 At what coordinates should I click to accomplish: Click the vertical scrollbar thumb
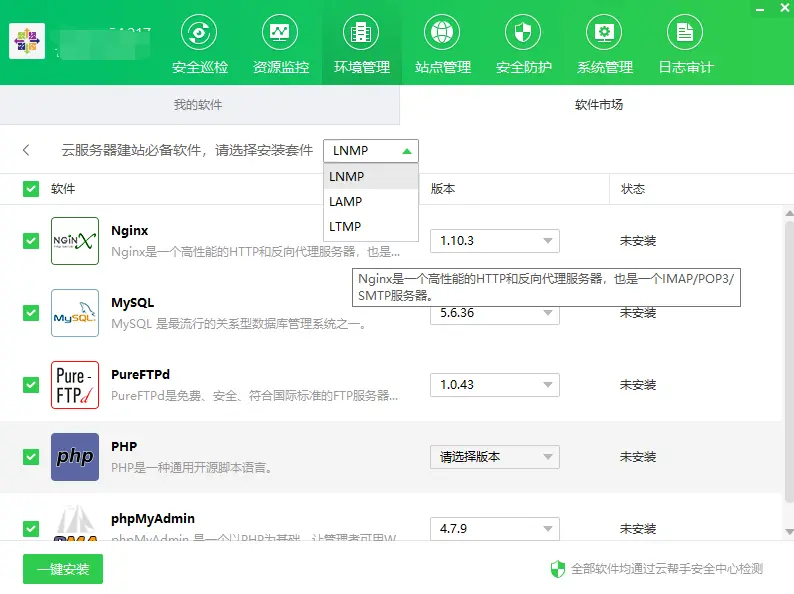(x=789, y=361)
